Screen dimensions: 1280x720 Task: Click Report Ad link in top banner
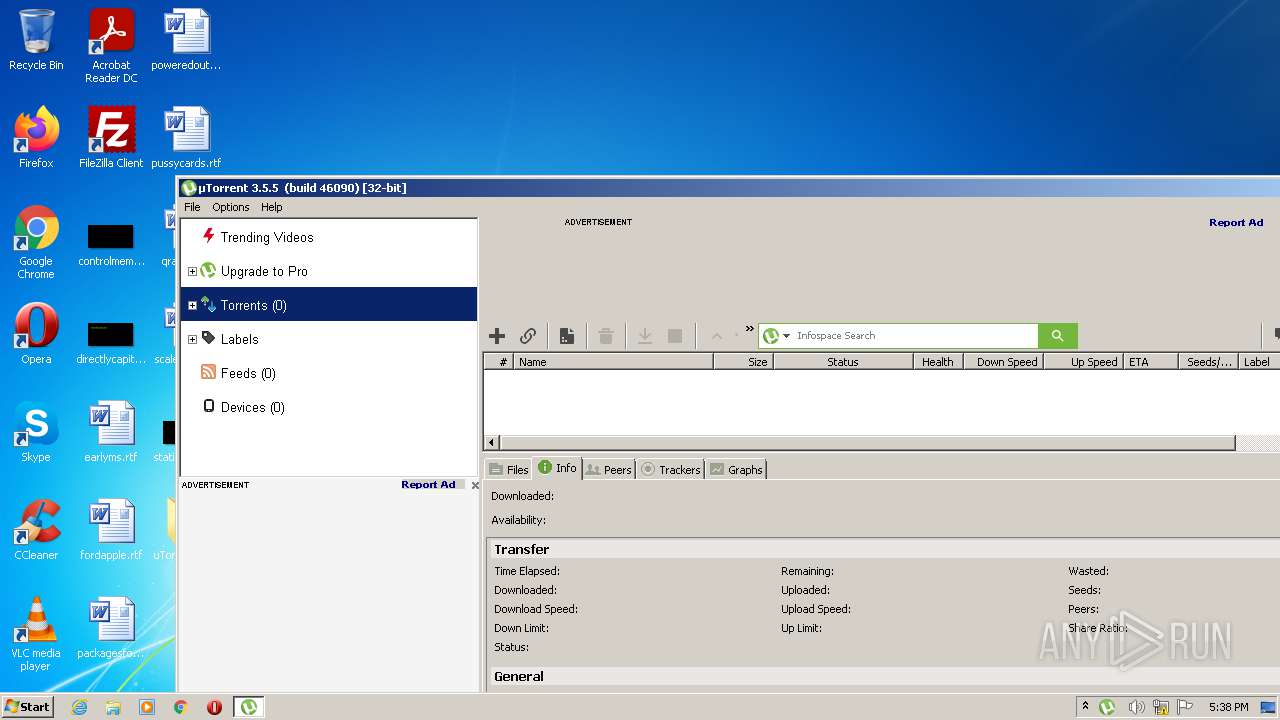click(1236, 222)
